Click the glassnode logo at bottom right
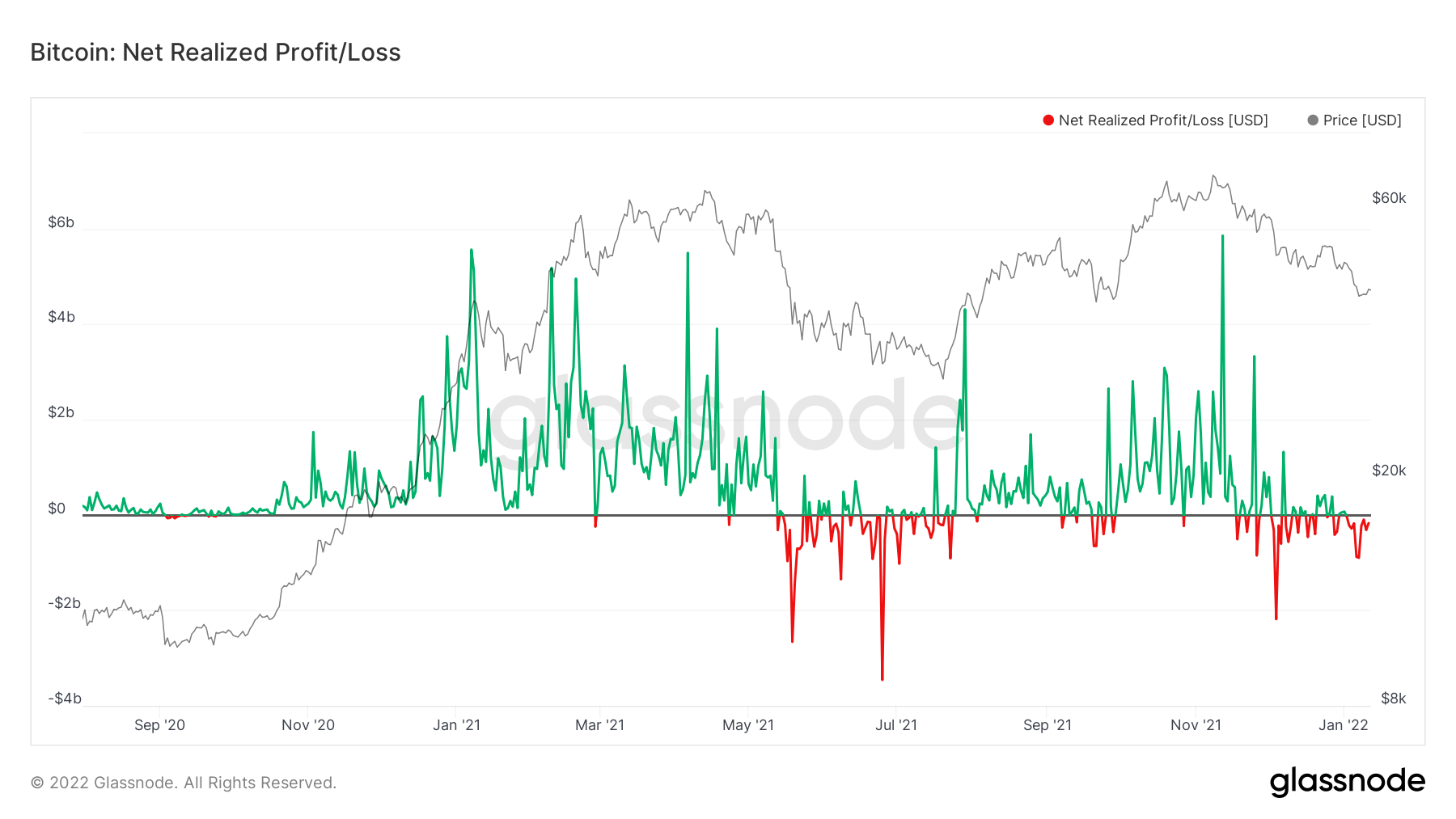Screen dimensions: 1456x819 pyautogui.click(x=1347, y=782)
